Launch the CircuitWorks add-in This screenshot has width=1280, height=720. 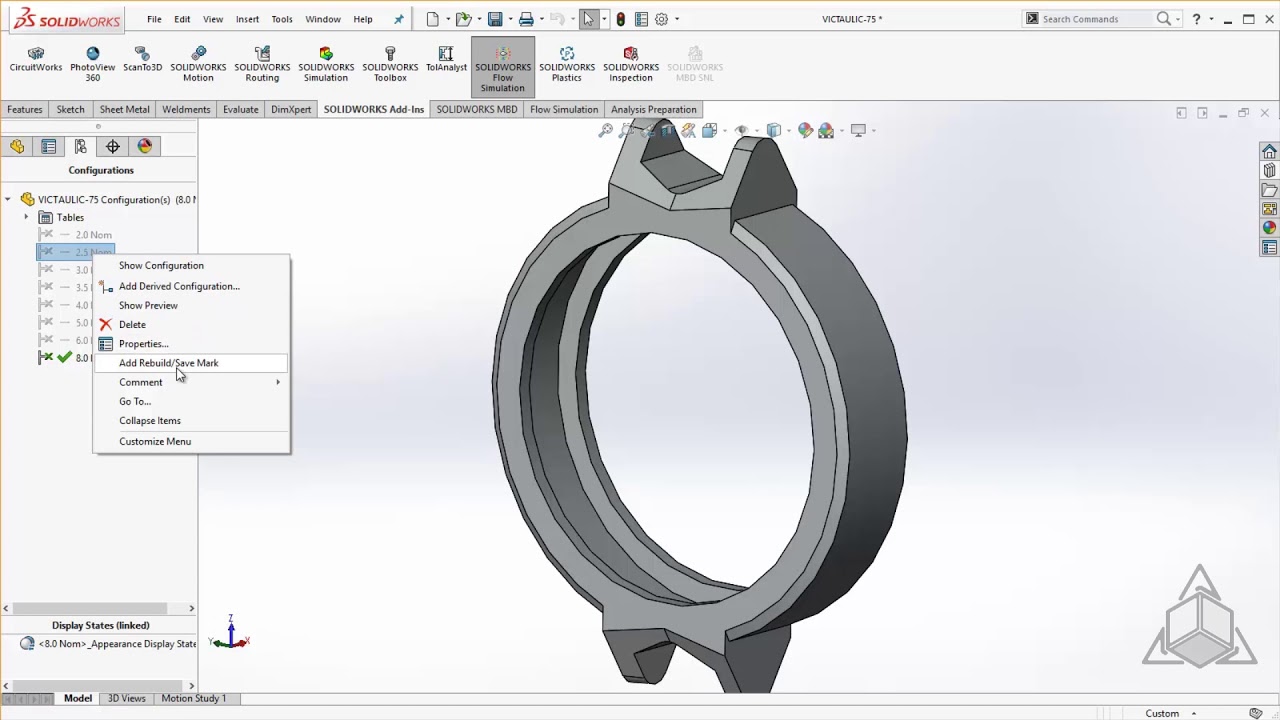point(36,60)
